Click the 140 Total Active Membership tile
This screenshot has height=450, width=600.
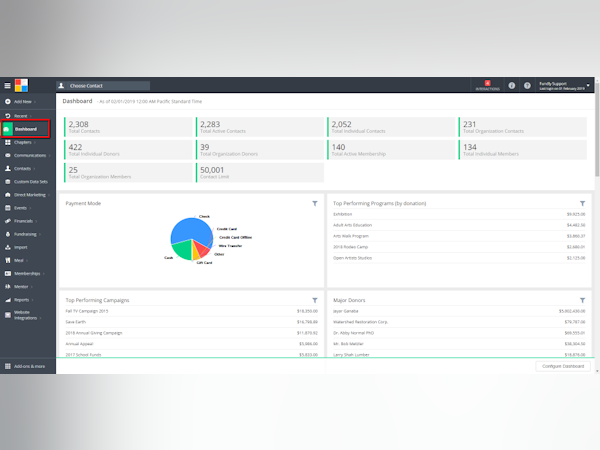coord(391,150)
